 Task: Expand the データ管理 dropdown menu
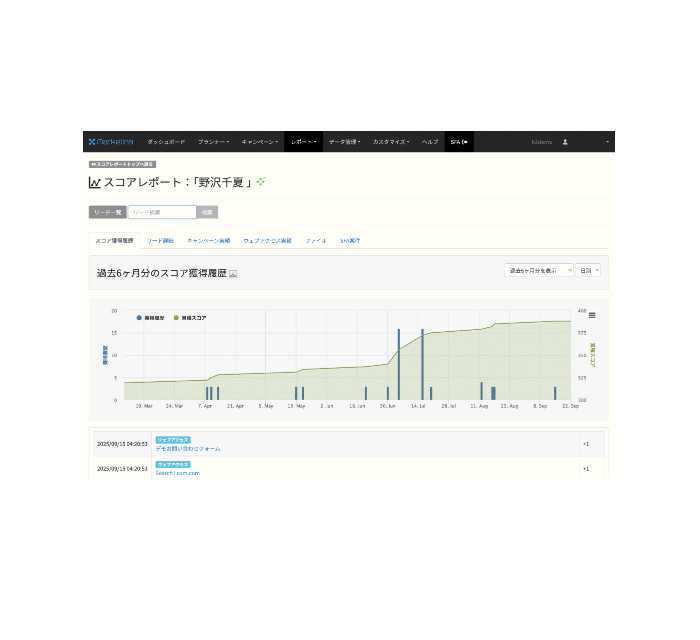345,142
